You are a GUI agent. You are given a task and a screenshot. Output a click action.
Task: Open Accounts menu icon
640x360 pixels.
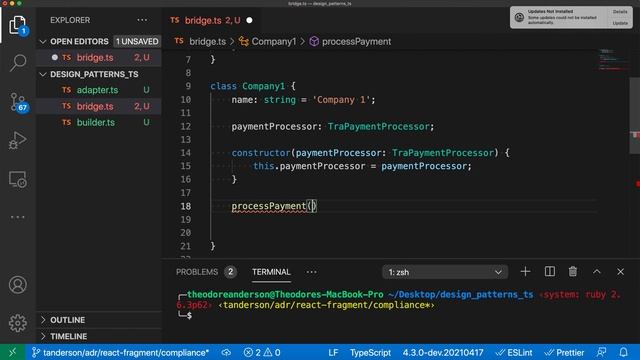click(x=18, y=285)
